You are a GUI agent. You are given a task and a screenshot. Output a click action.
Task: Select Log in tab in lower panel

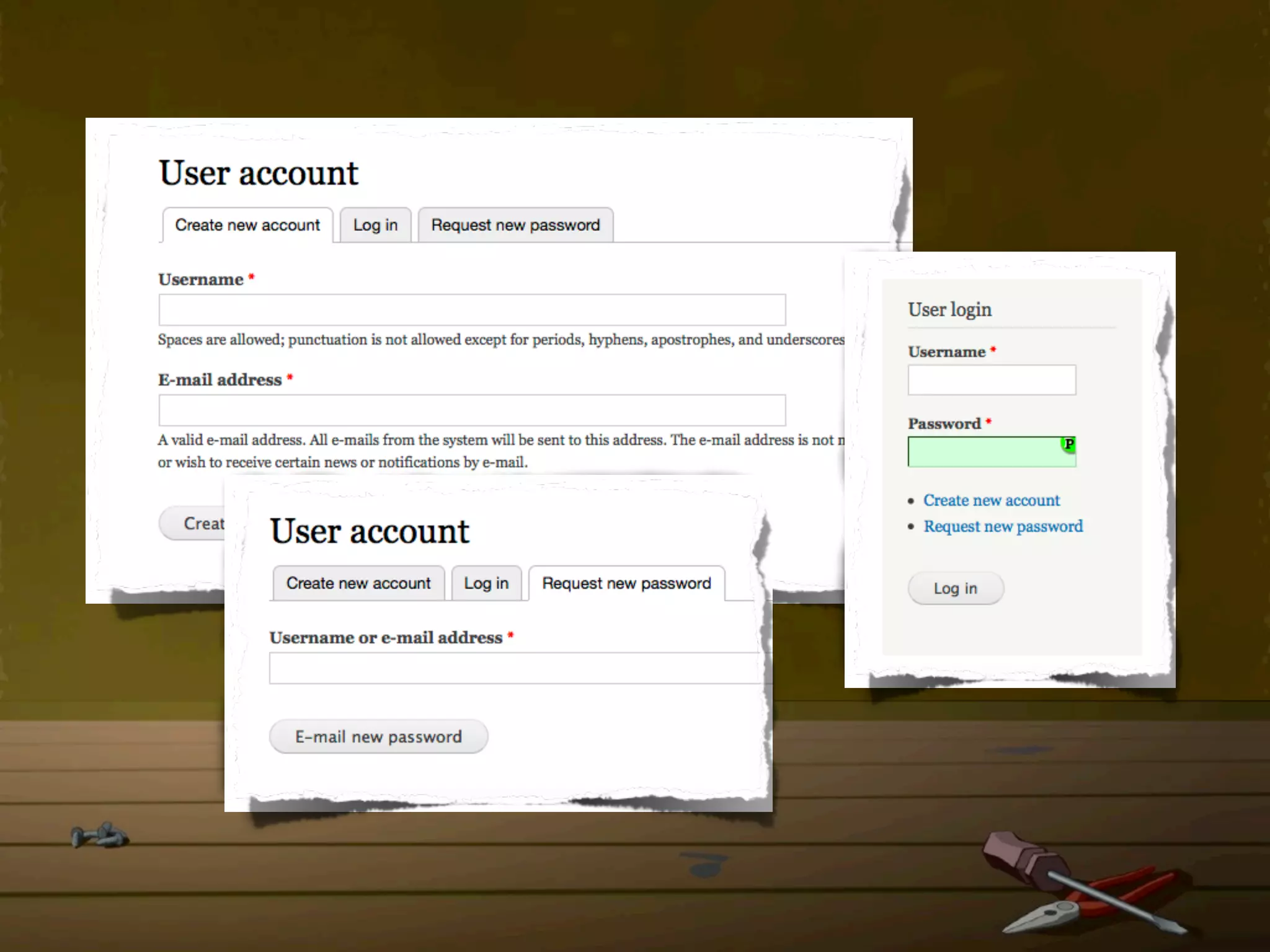tap(486, 583)
